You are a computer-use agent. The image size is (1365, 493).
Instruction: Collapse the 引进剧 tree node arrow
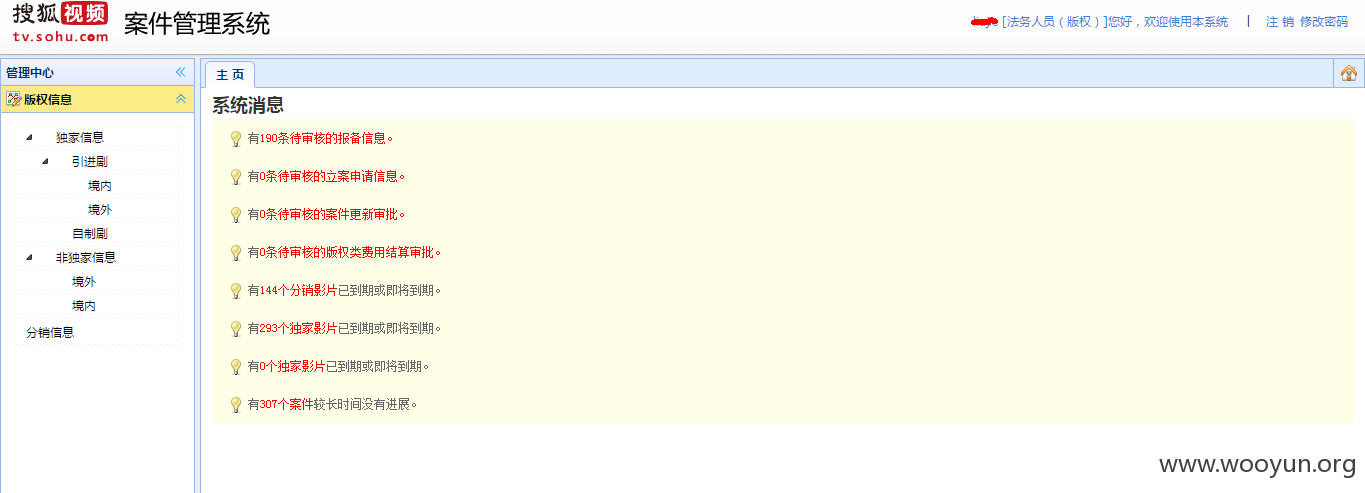coord(45,161)
